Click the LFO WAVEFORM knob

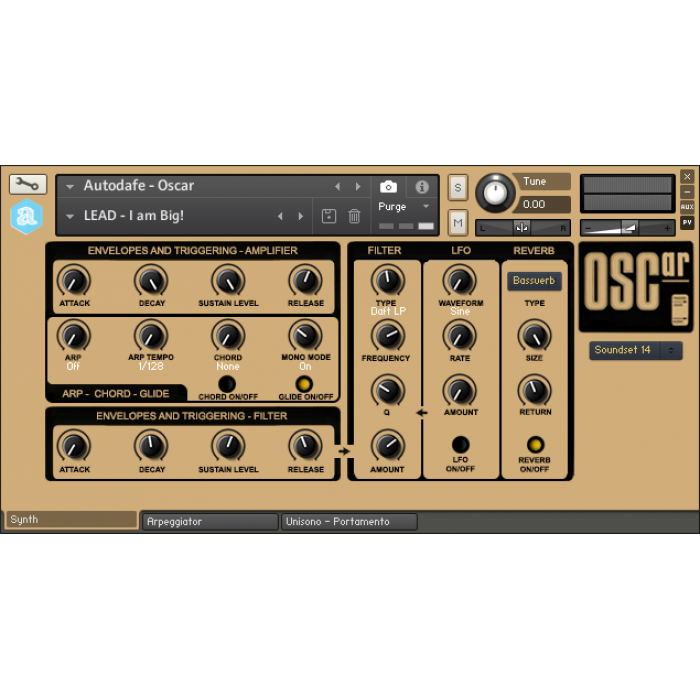[x=459, y=281]
